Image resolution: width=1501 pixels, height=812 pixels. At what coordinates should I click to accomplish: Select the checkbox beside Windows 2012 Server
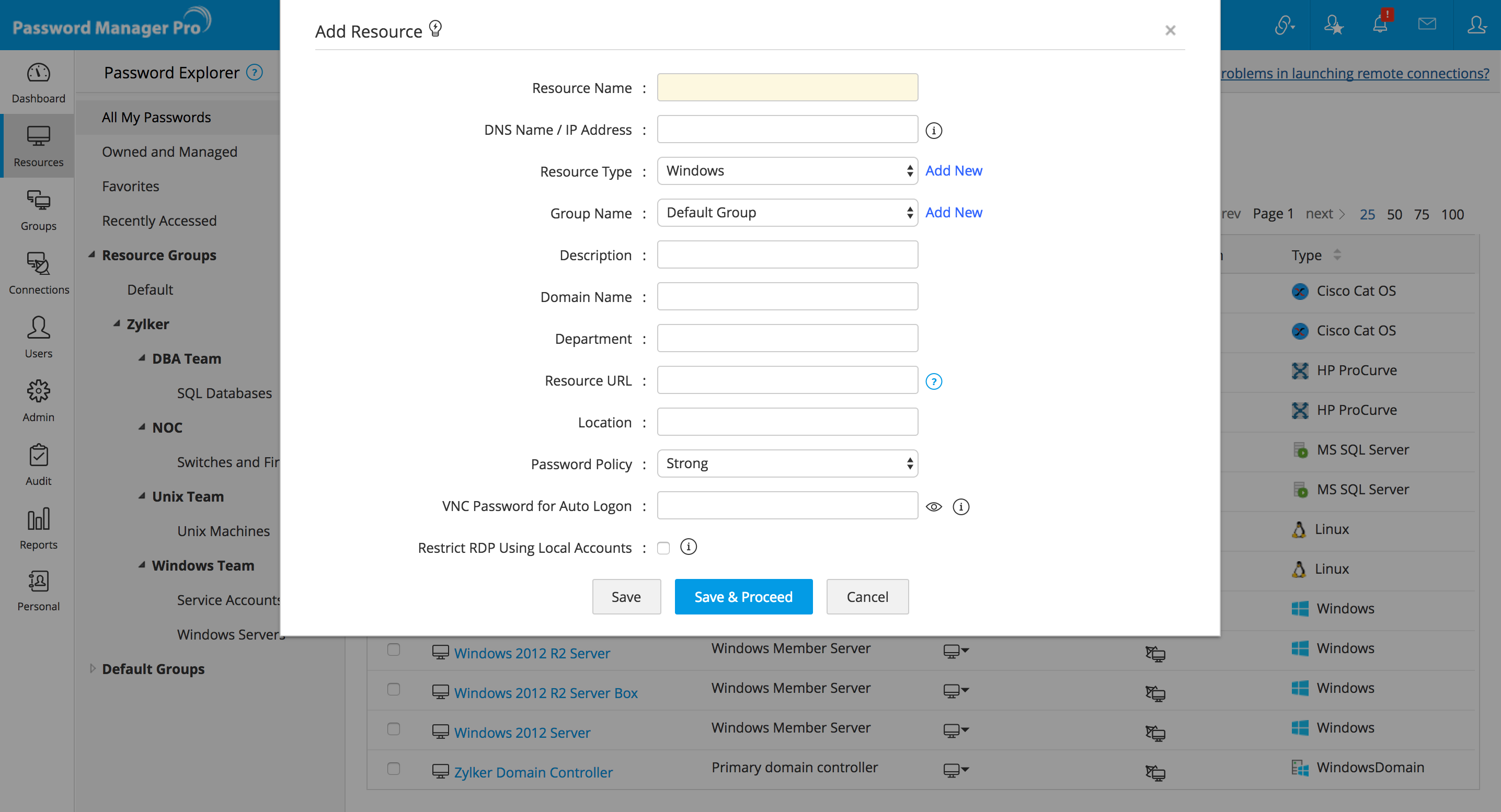coord(393,730)
